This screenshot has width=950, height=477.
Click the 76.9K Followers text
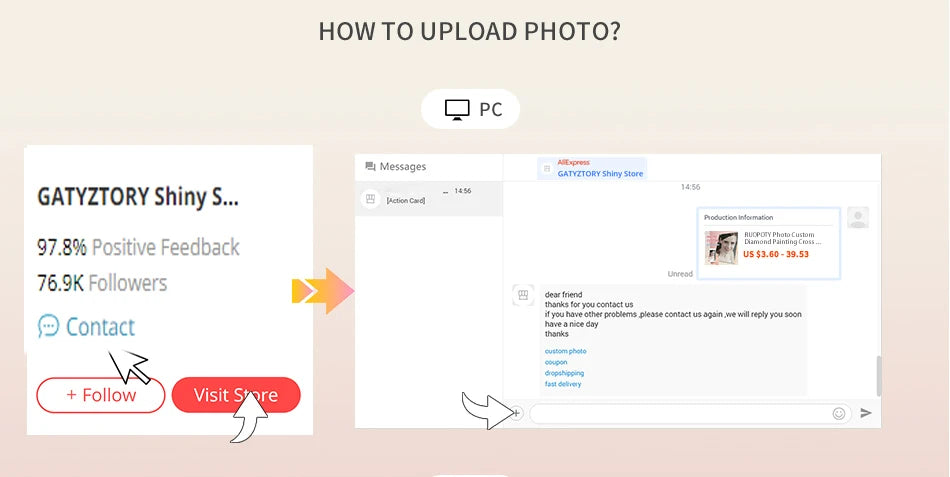(102, 283)
